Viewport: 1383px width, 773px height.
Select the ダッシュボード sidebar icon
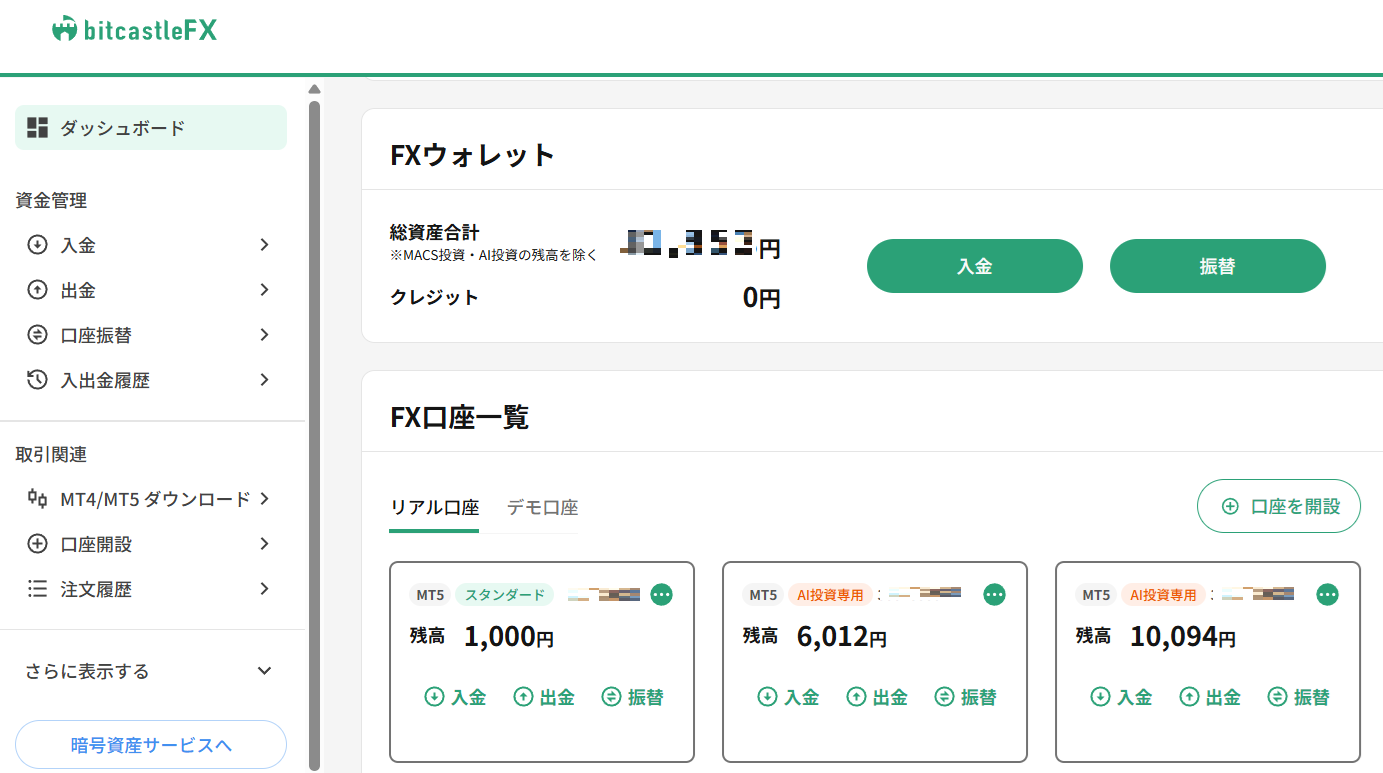[x=37, y=127]
